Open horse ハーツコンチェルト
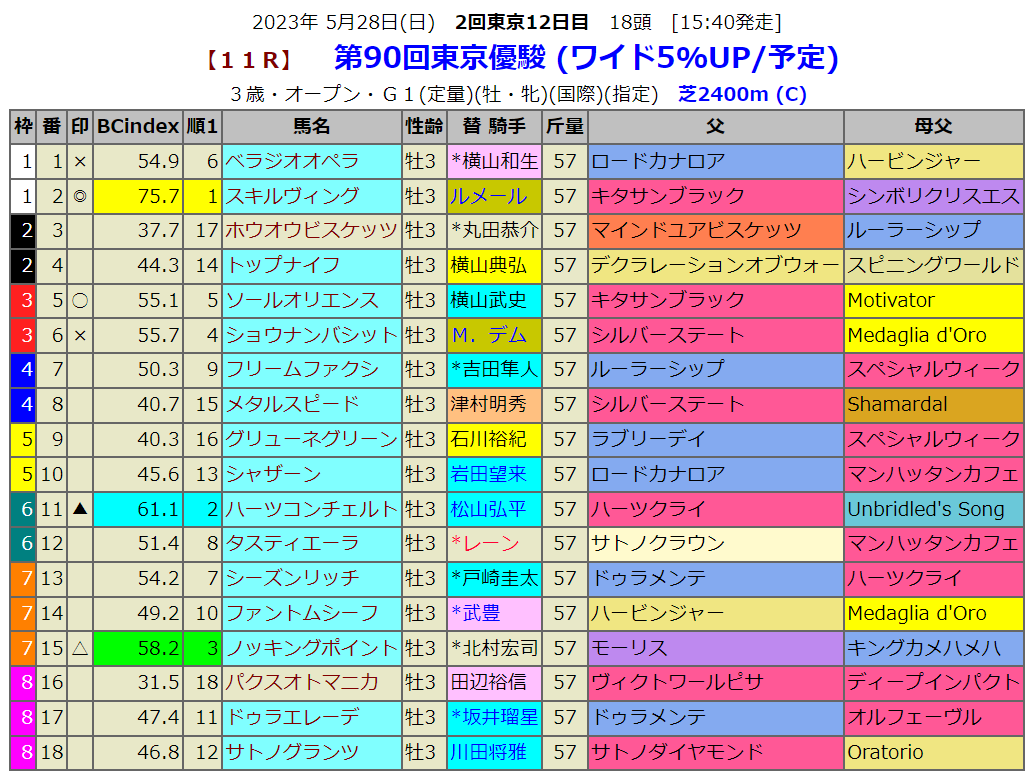Viewport: 1035px width, 782px height. (x=311, y=509)
